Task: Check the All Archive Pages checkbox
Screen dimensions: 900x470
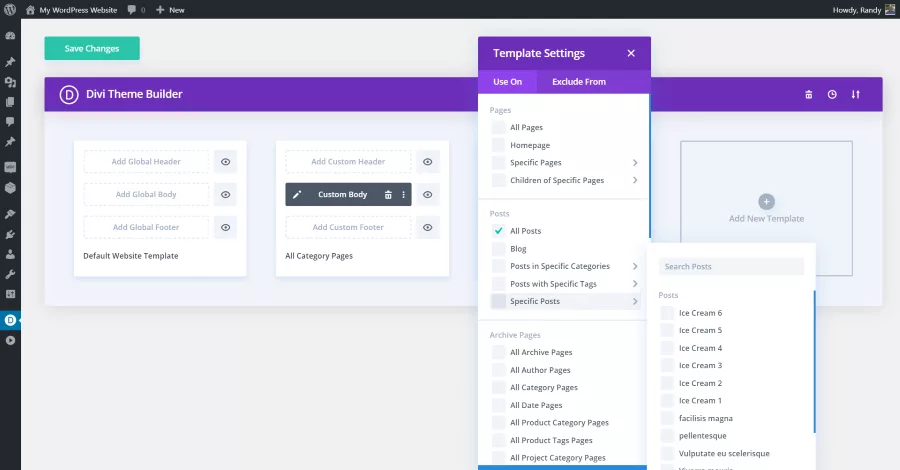Action: [499, 352]
